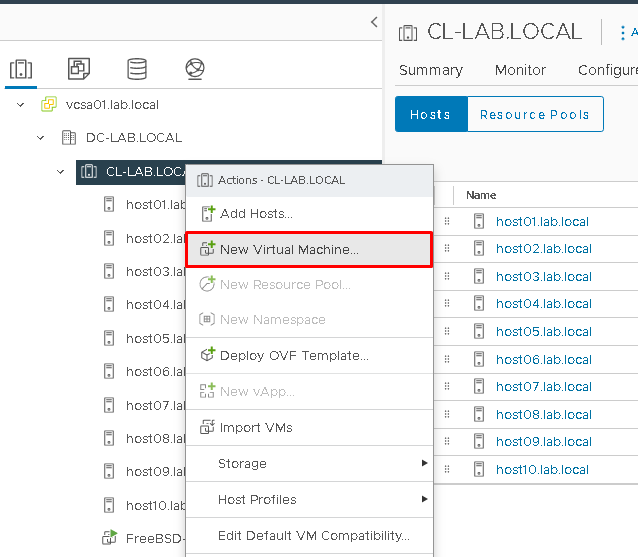Select Add Hosts menu entry
The height and width of the screenshot is (557, 638).
click(x=256, y=213)
